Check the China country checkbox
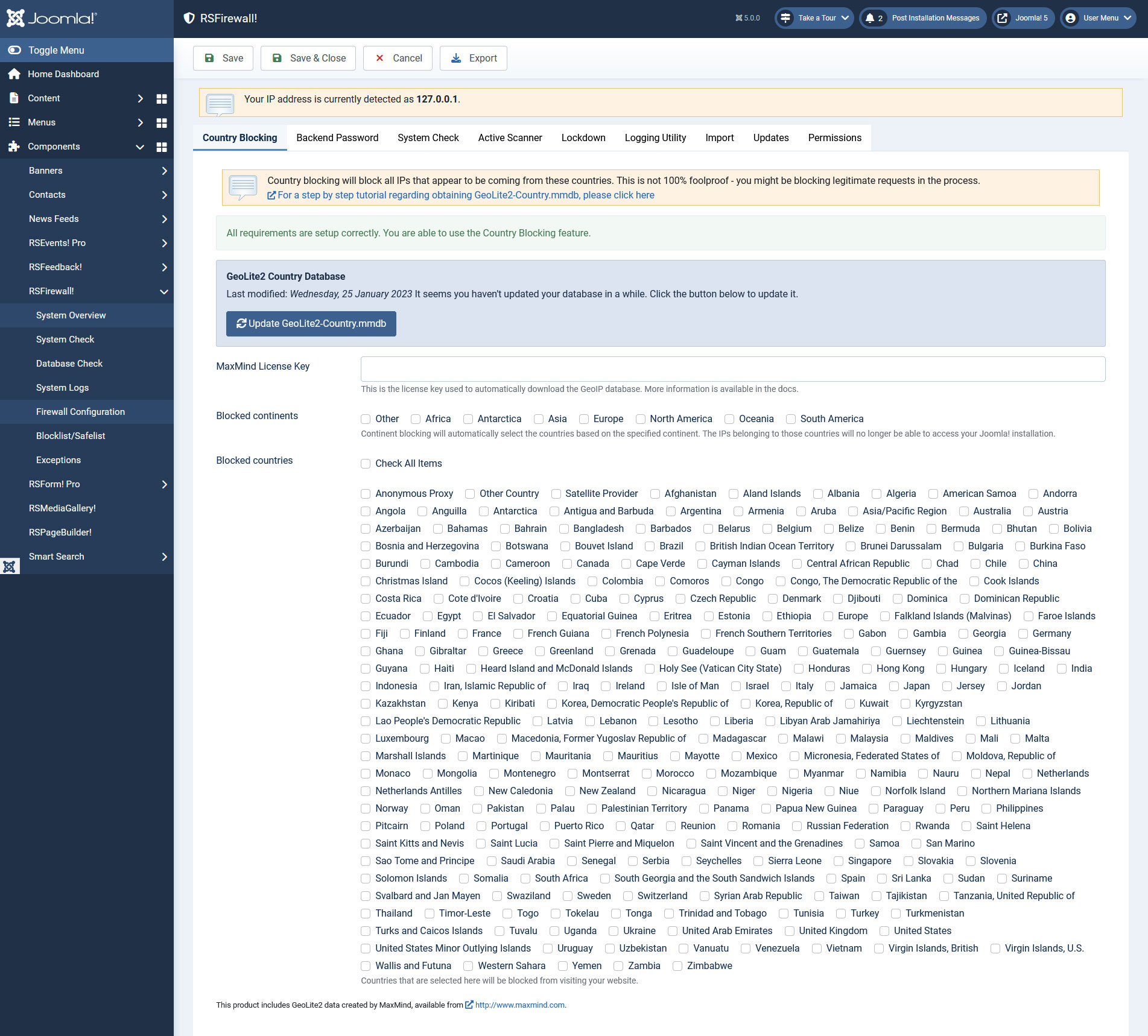 [x=1023, y=564]
